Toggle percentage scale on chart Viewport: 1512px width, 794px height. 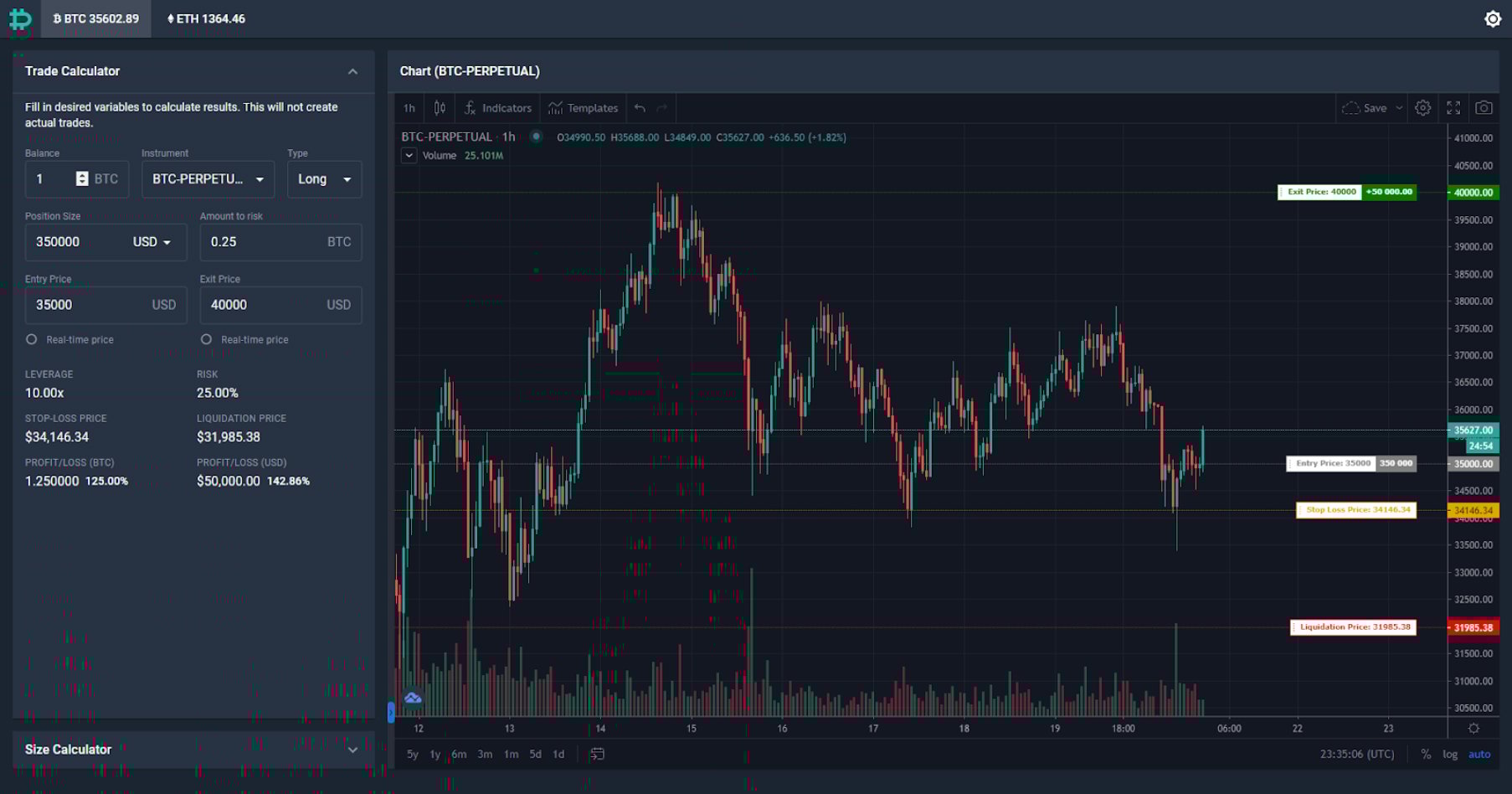tap(1426, 755)
